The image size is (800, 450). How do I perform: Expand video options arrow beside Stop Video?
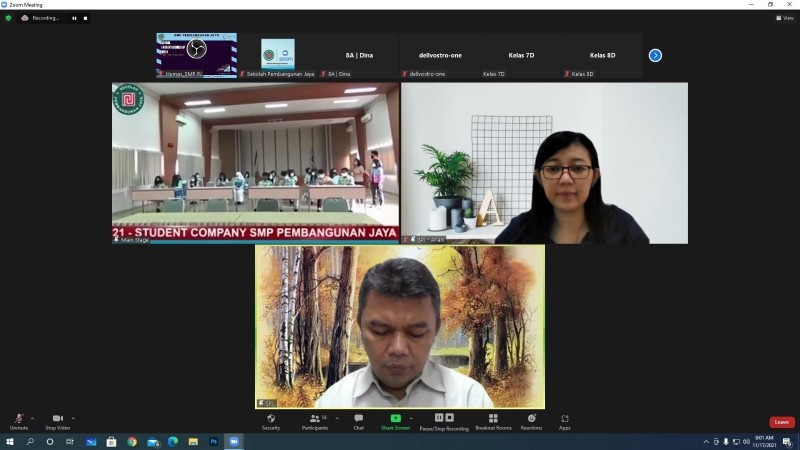[x=73, y=418]
